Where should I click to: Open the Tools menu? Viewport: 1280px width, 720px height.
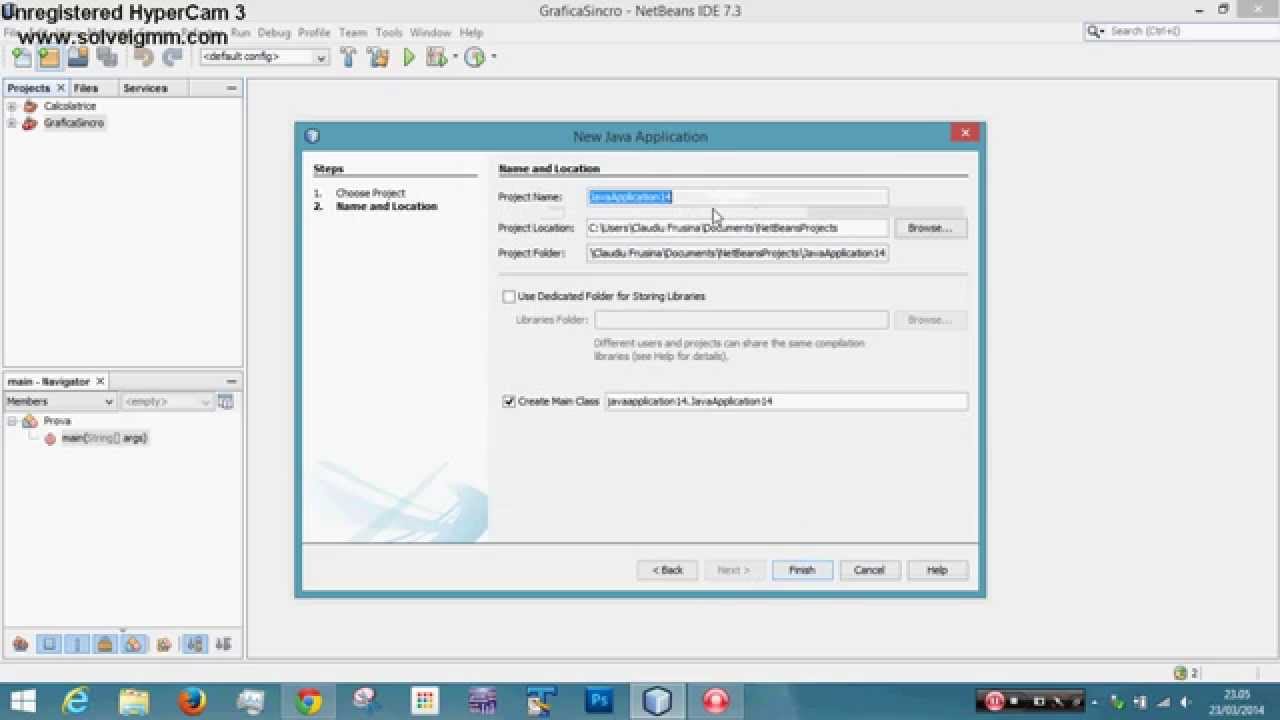pyautogui.click(x=389, y=32)
